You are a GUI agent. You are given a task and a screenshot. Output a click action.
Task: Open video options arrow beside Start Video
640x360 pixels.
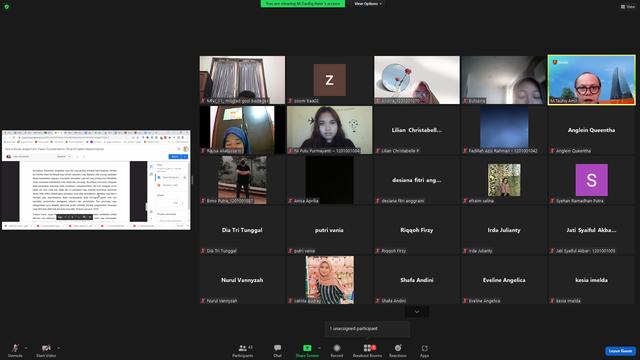[x=58, y=348]
